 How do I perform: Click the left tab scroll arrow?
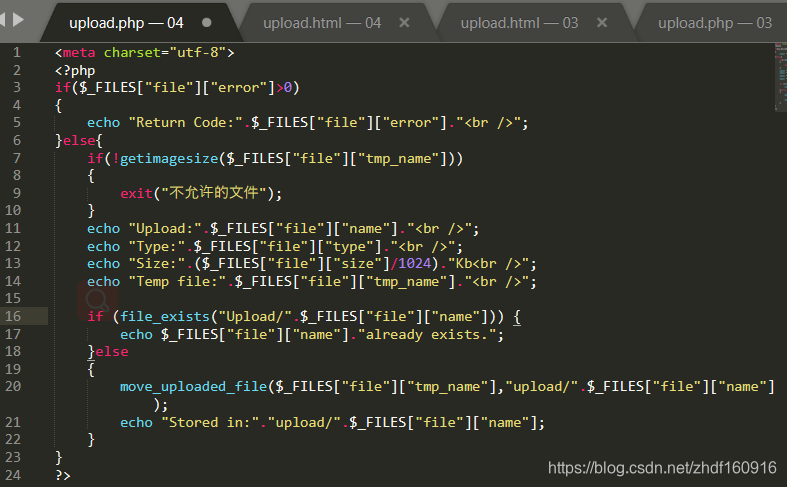pos(5,19)
